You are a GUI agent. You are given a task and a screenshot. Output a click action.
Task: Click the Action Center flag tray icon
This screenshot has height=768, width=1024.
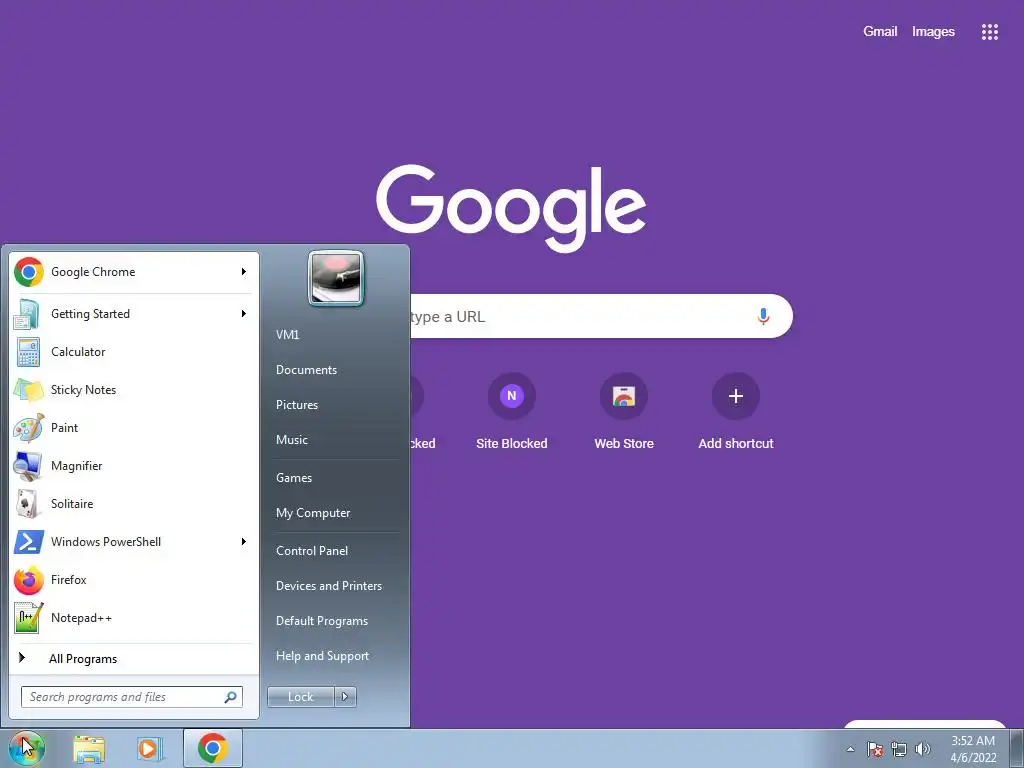[x=874, y=749]
